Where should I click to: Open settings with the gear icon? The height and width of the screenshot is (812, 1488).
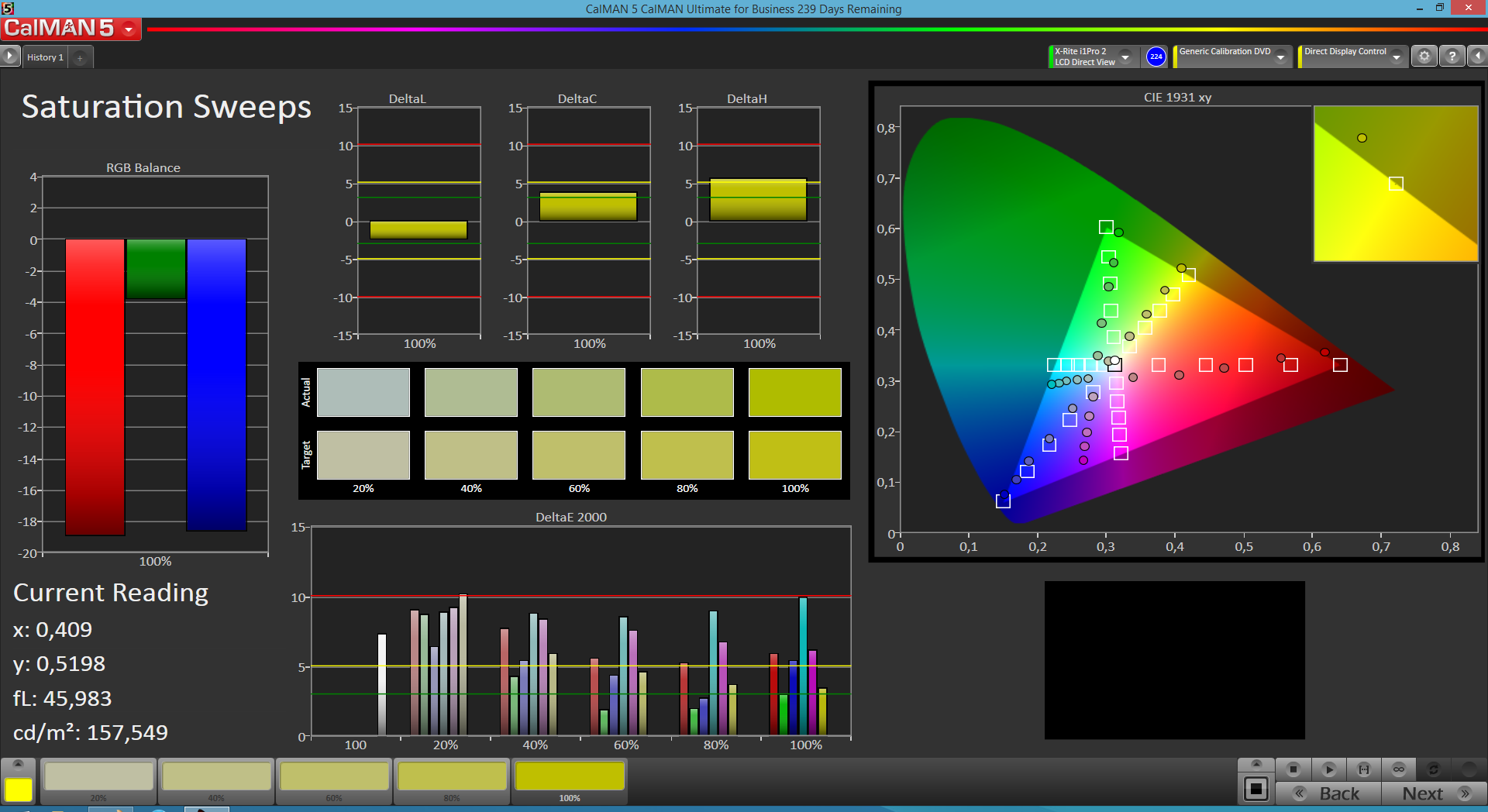pos(1424,57)
